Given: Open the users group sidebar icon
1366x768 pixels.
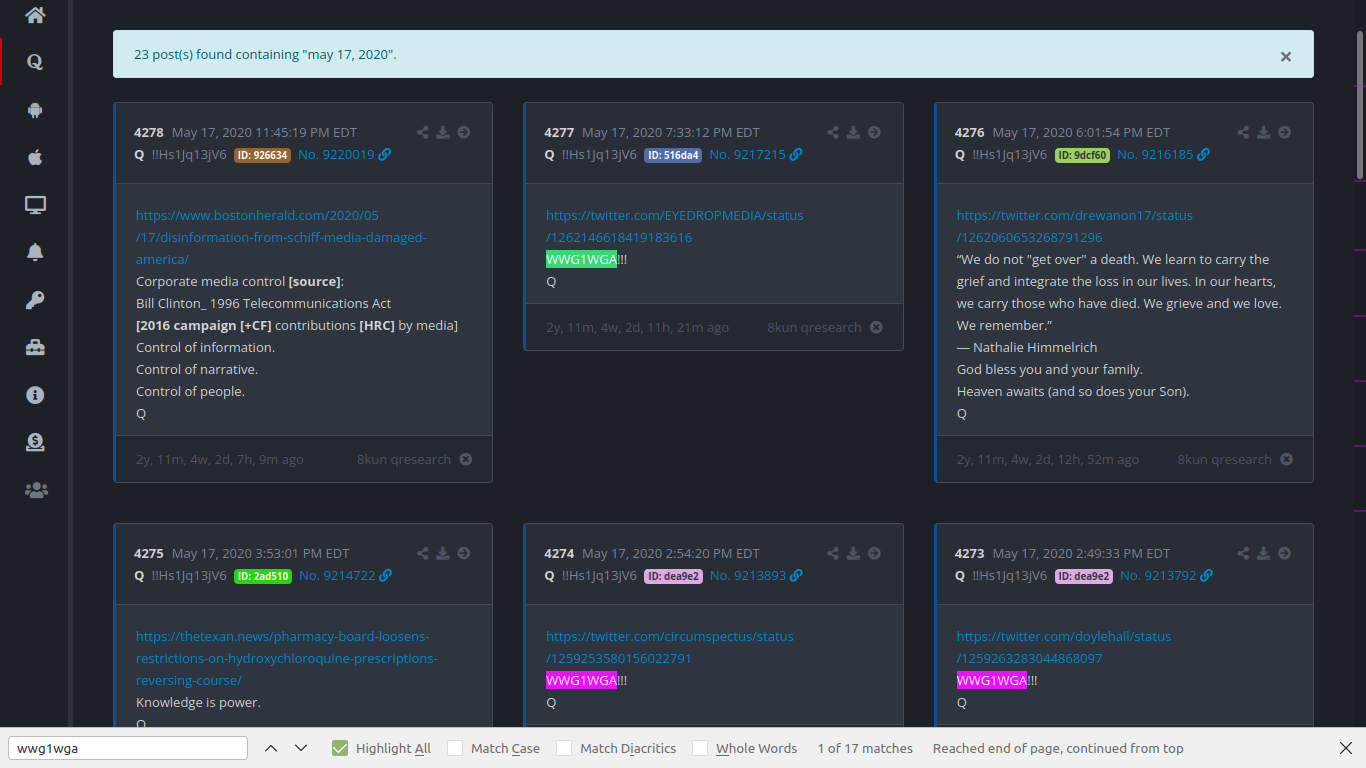Looking at the screenshot, I should click(x=35, y=490).
